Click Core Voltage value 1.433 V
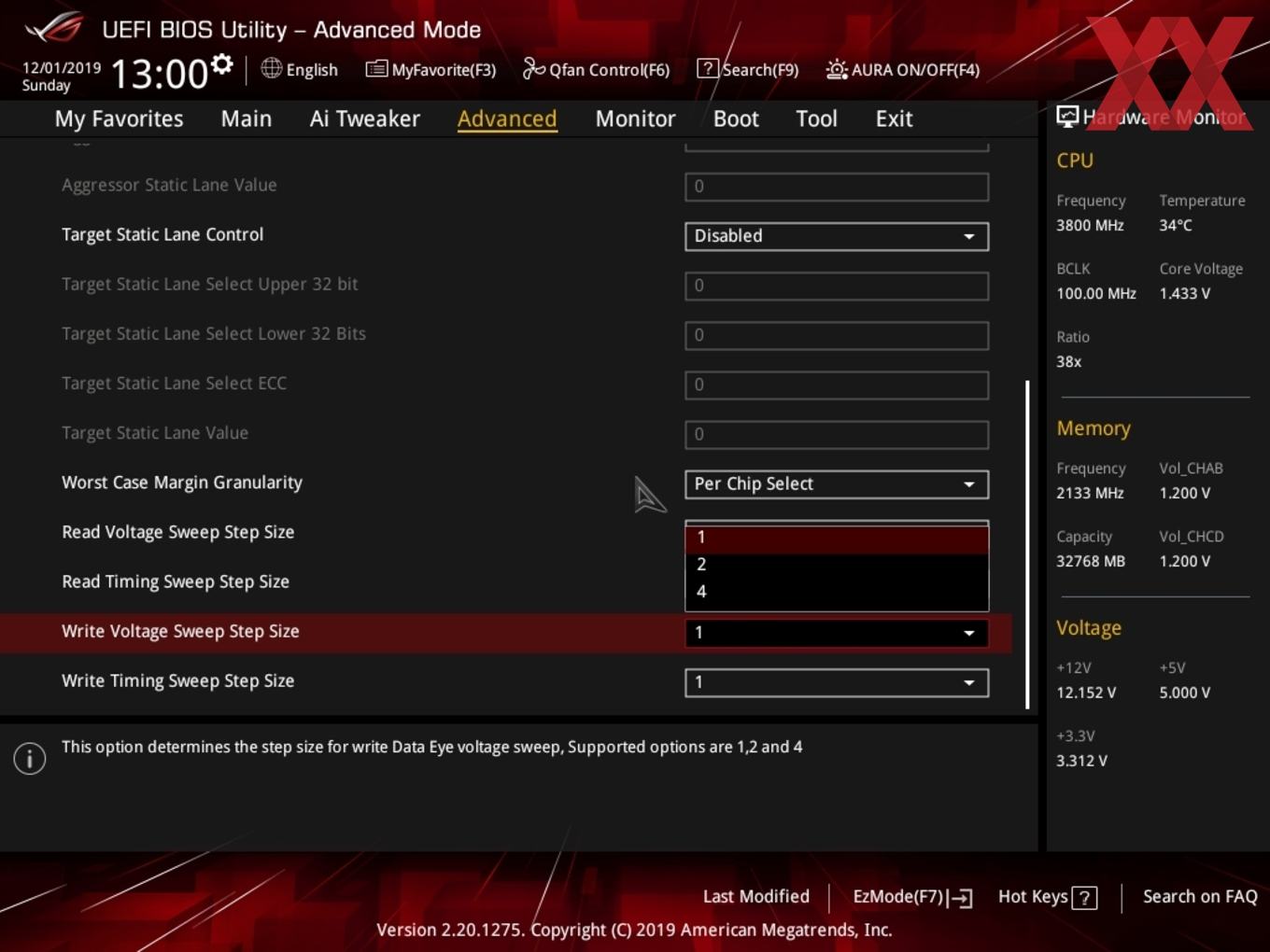This screenshot has height=952, width=1270. tap(1184, 293)
